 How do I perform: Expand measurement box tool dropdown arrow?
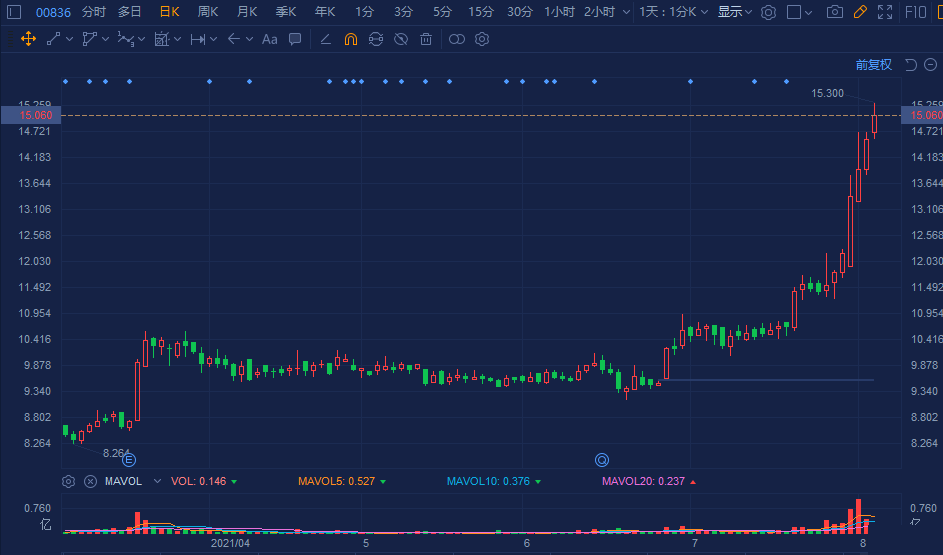point(177,40)
